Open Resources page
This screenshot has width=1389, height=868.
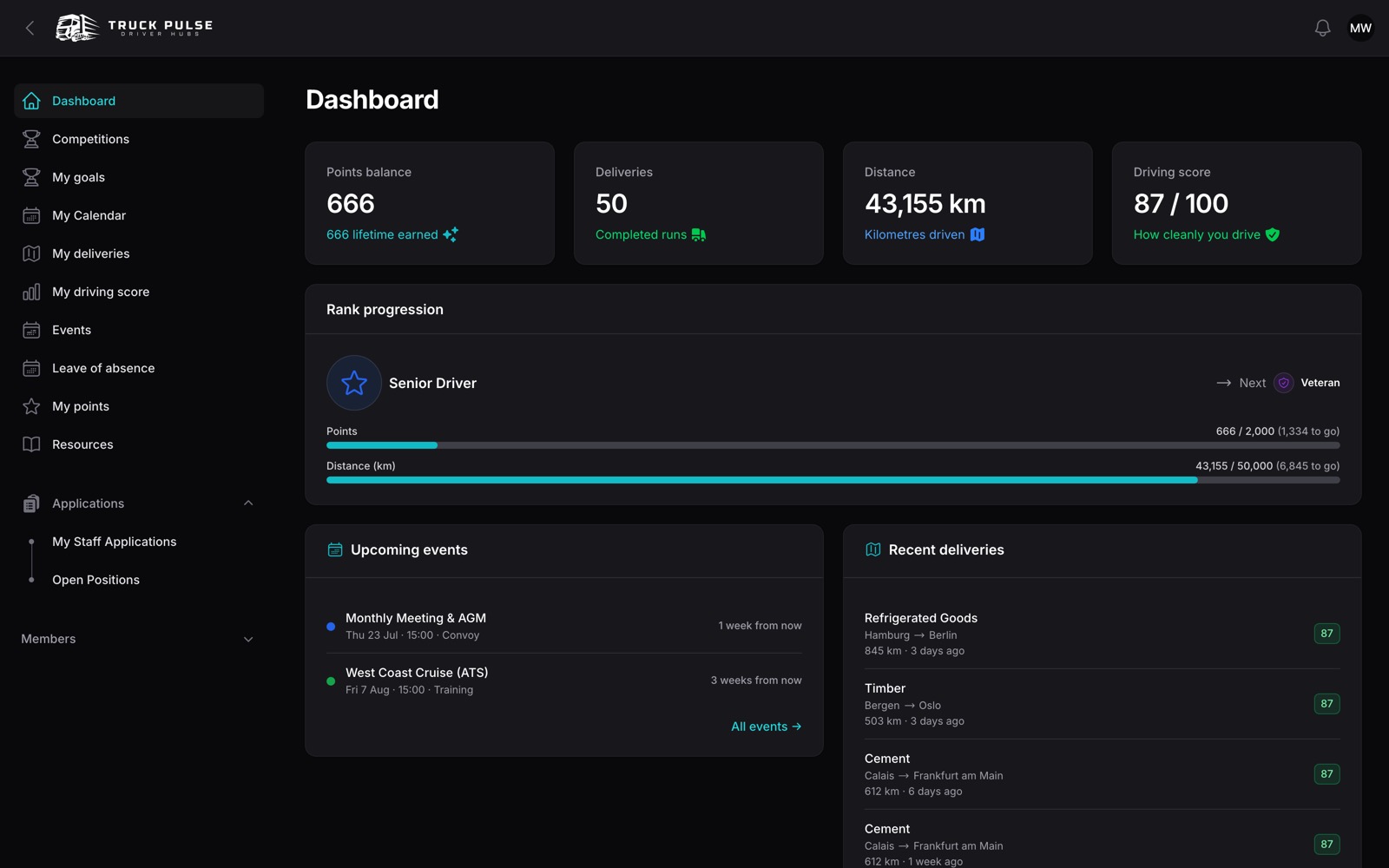pyautogui.click(x=139, y=444)
